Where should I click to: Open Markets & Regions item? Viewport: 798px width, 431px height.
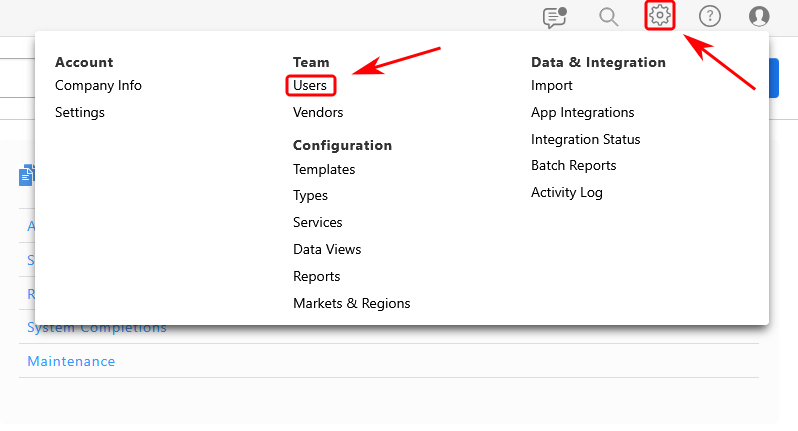pyautogui.click(x=351, y=303)
